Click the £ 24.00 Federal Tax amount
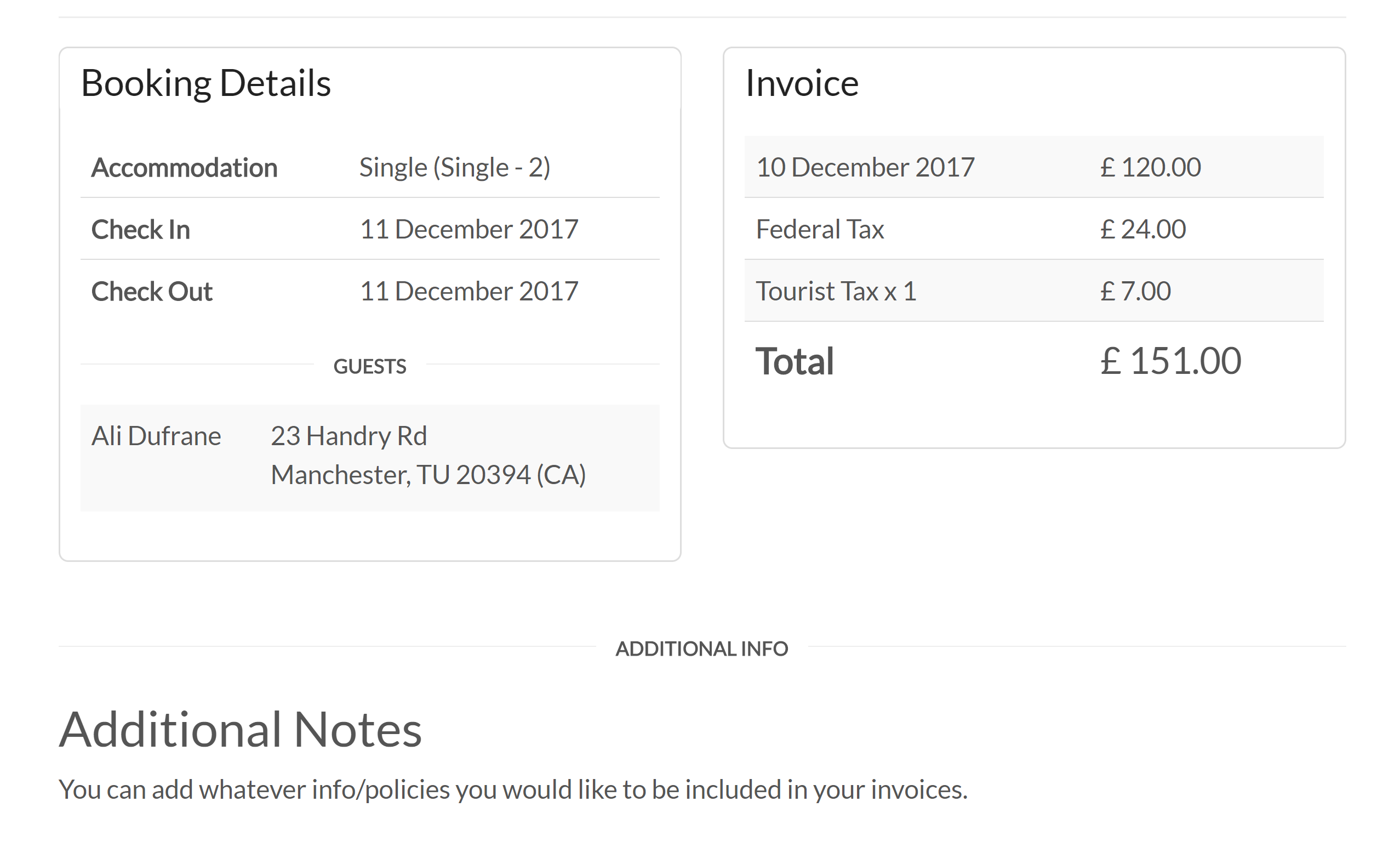This screenshot has width=1400, height=847. (x=1143, y=229)
